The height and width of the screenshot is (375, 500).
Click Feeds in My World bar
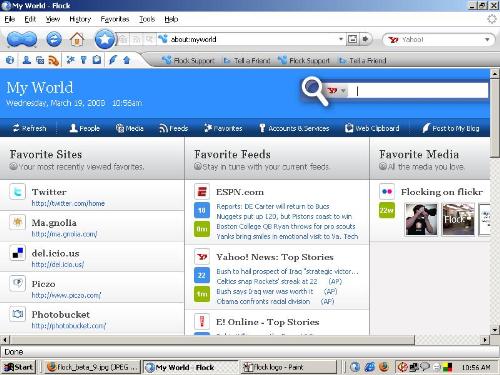[174, 128]
